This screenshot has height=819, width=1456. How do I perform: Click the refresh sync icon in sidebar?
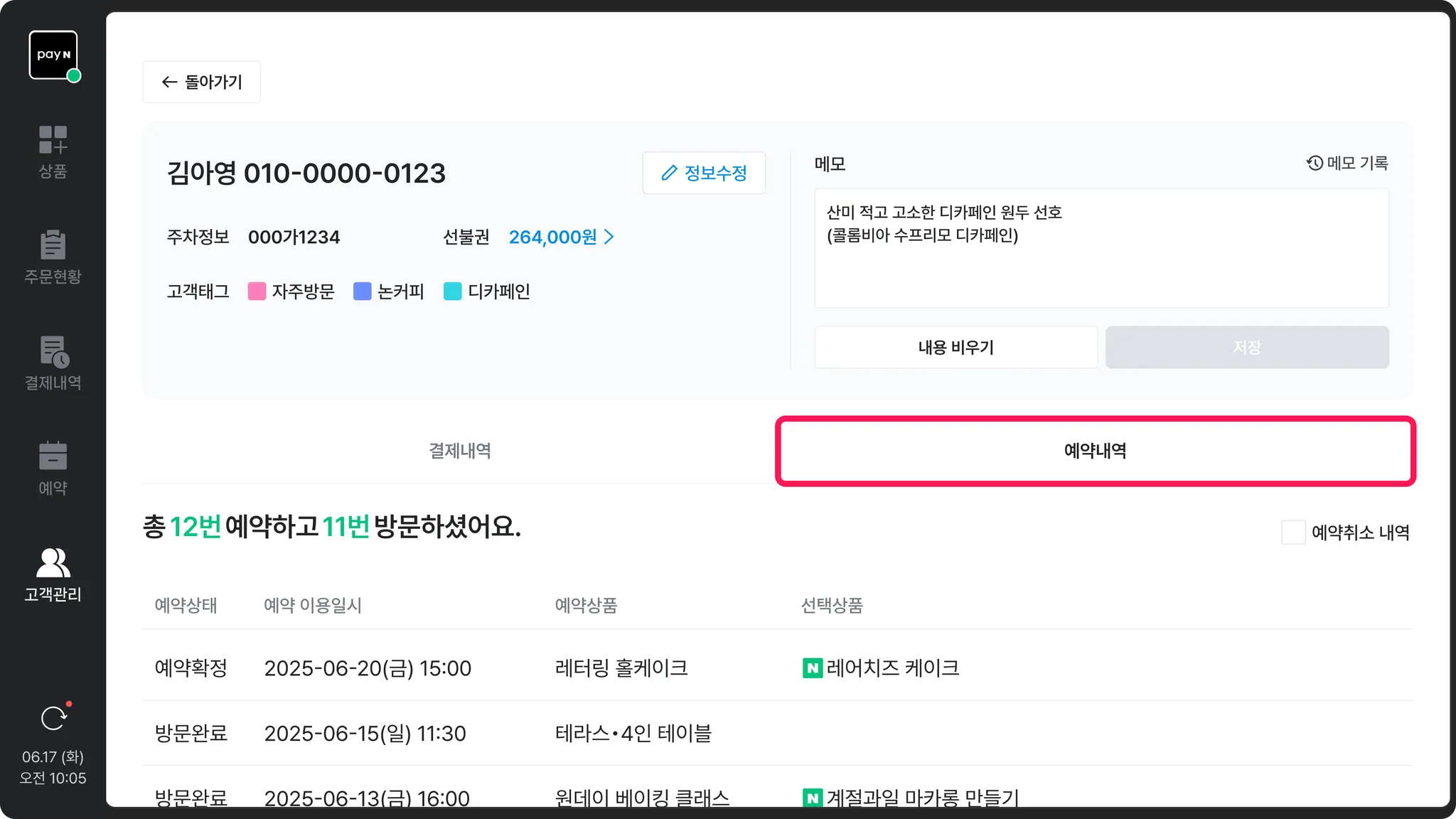(x=53, y=718)
